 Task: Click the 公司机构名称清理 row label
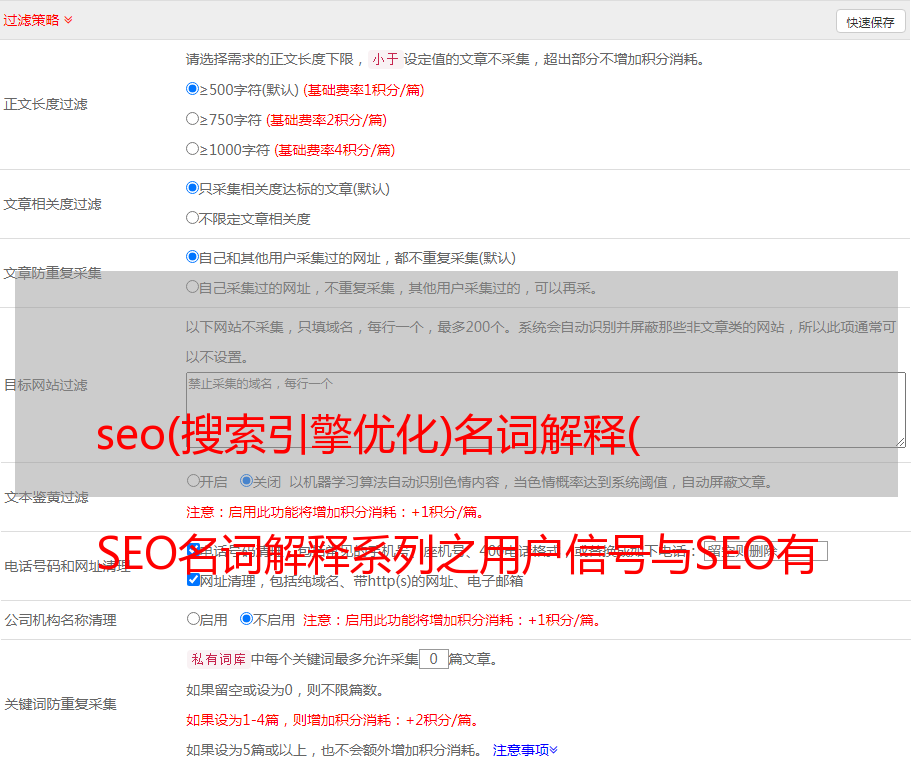(x=60, y=620)
